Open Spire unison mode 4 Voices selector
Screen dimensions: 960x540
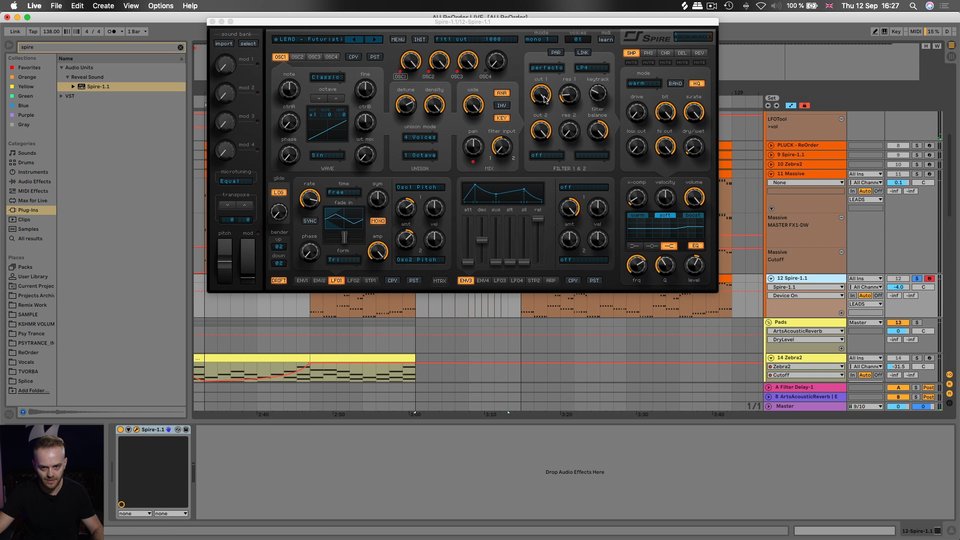tap(419, 137)
